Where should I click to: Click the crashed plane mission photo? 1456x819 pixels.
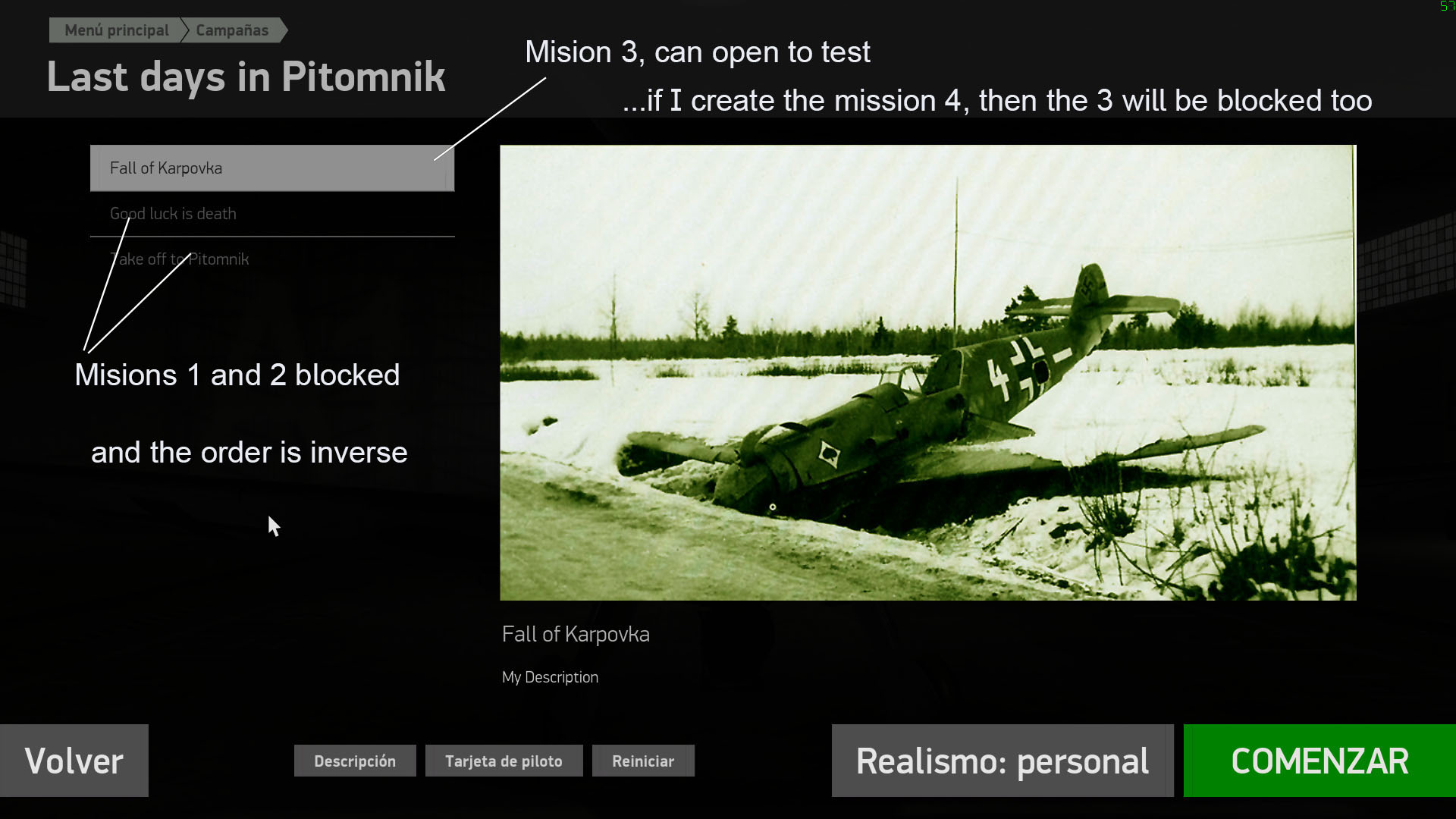(927, 372)
